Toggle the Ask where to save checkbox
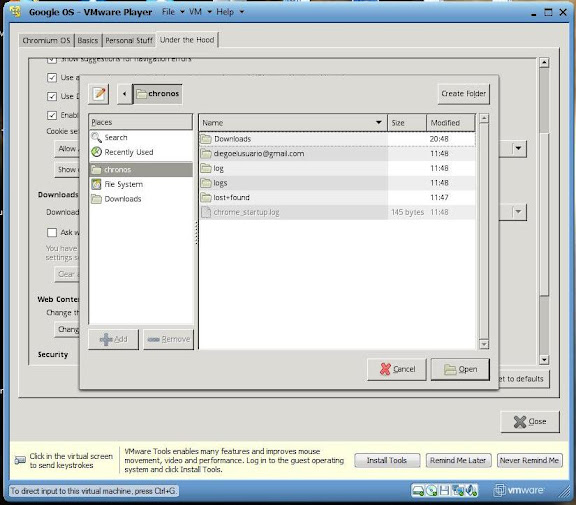Screen dimensions: 576x505 pyautogui.click(x=52, y=232)
